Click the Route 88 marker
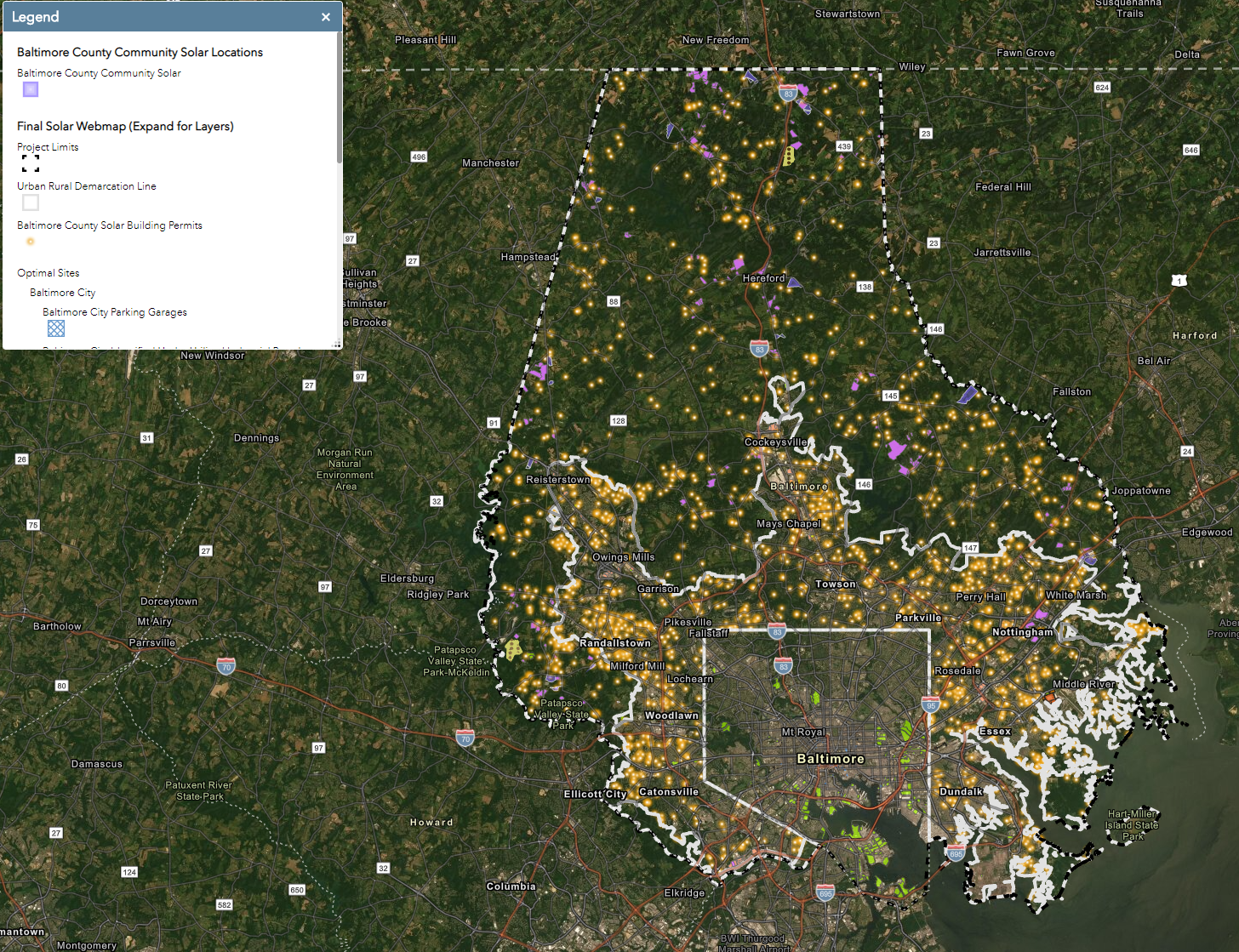This screenshot has width=1239, height=952. point(614,301)
